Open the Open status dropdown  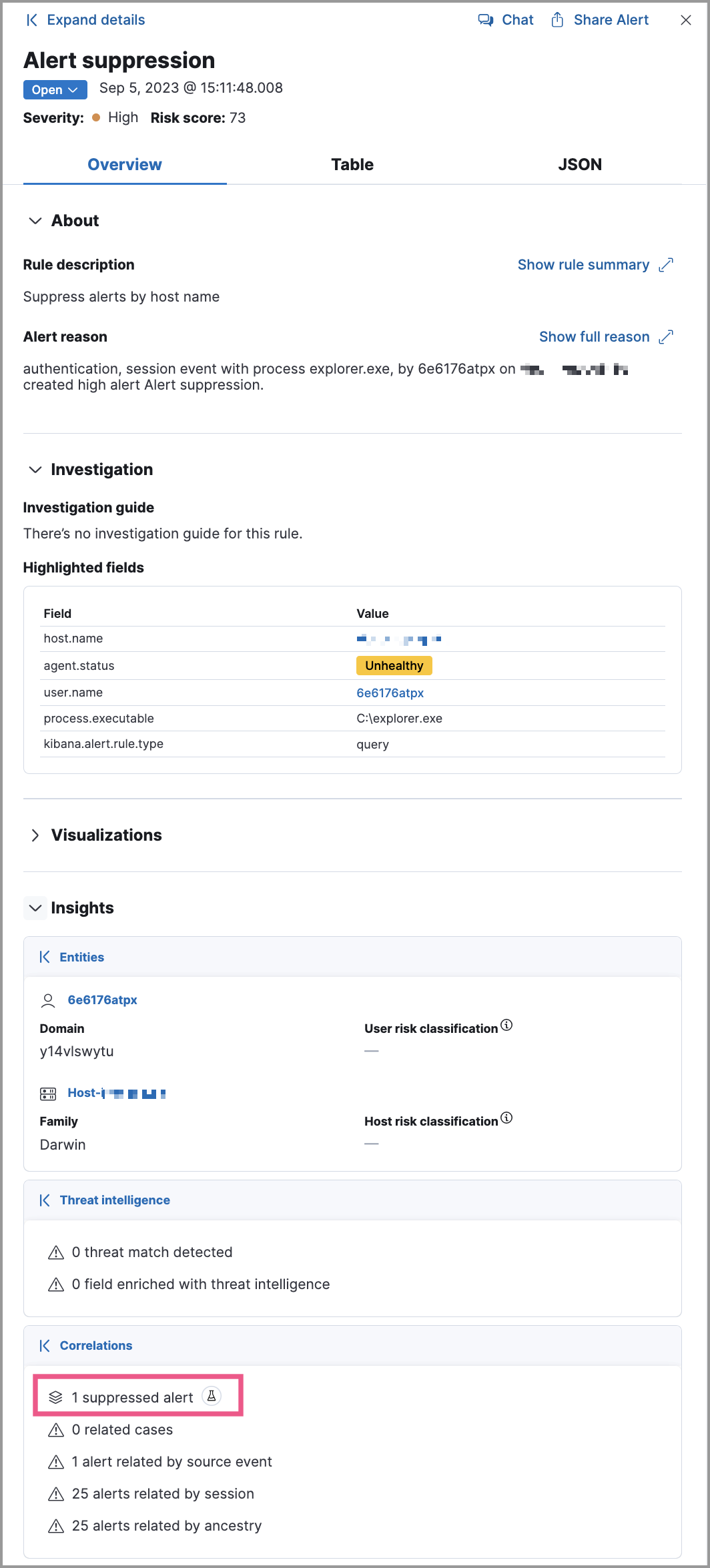[55, 89]
